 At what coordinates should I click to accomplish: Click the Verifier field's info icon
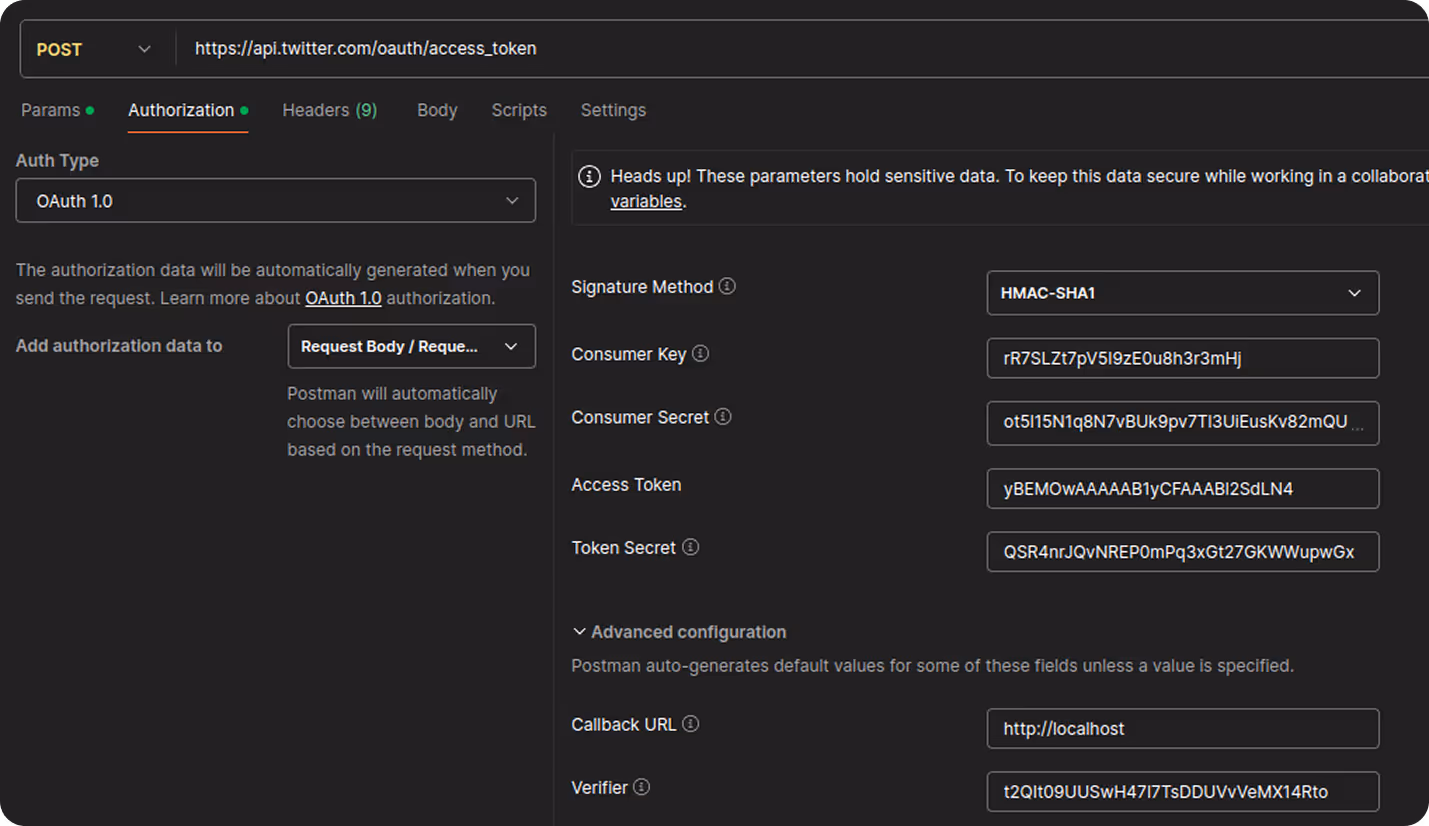pos(639,787)
